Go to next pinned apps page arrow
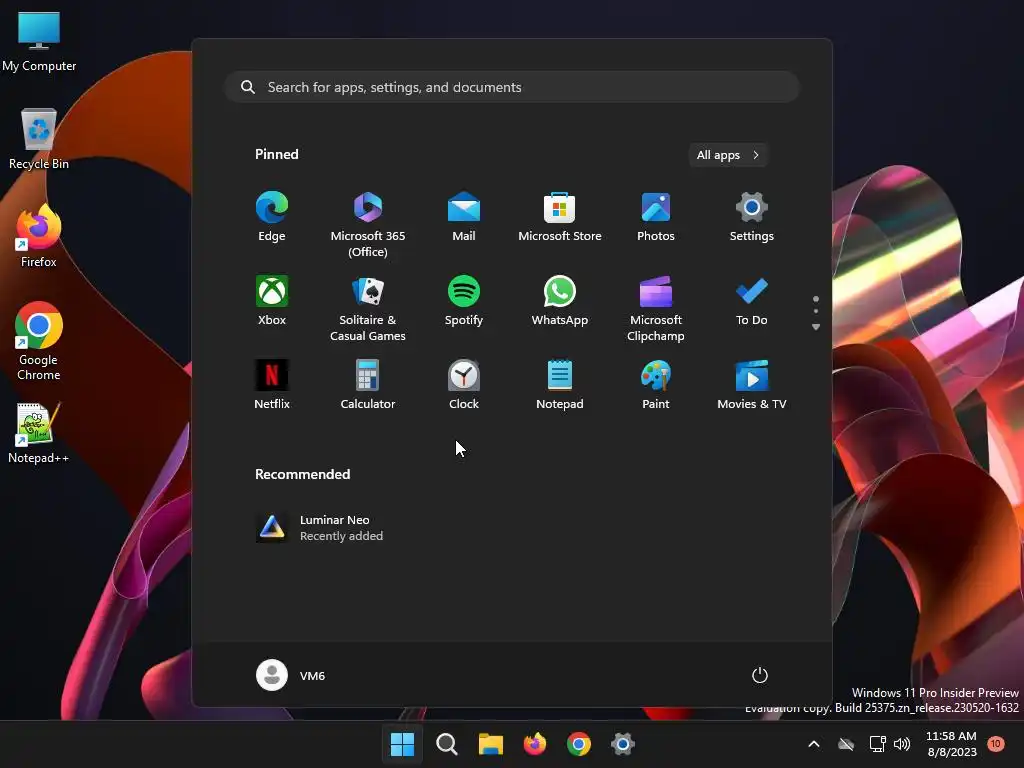This screenshot has height=768, width=1024. 816,327
